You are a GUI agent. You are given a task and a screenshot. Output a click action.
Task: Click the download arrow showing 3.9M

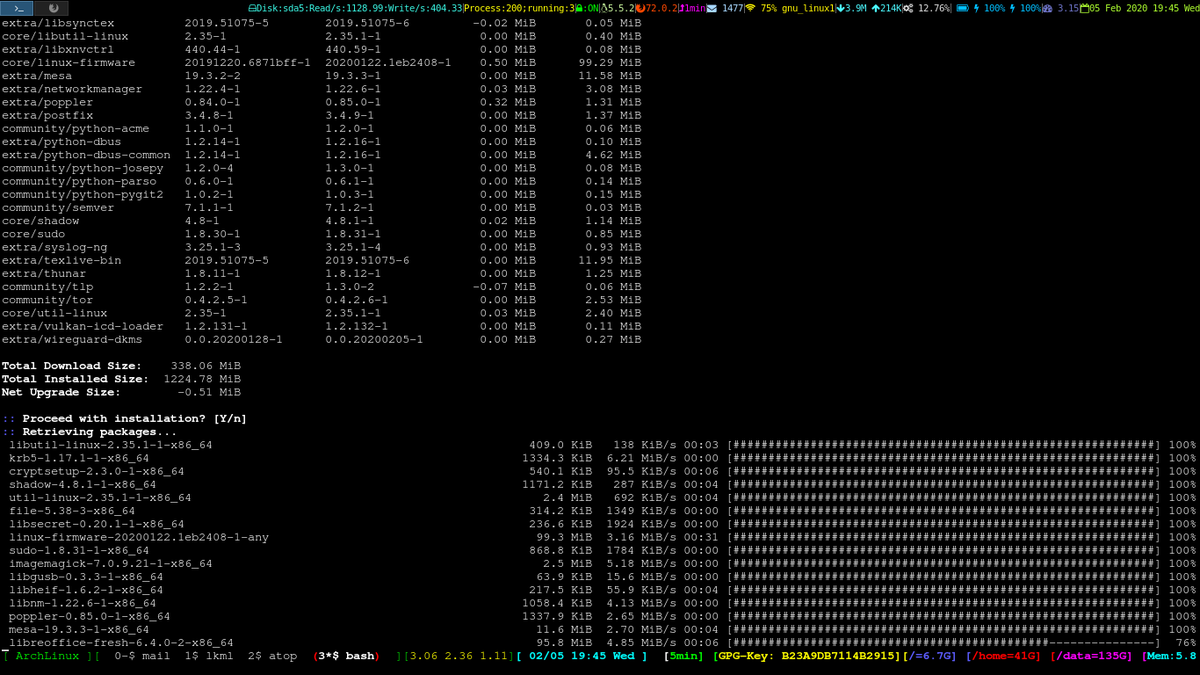point(839,8)
